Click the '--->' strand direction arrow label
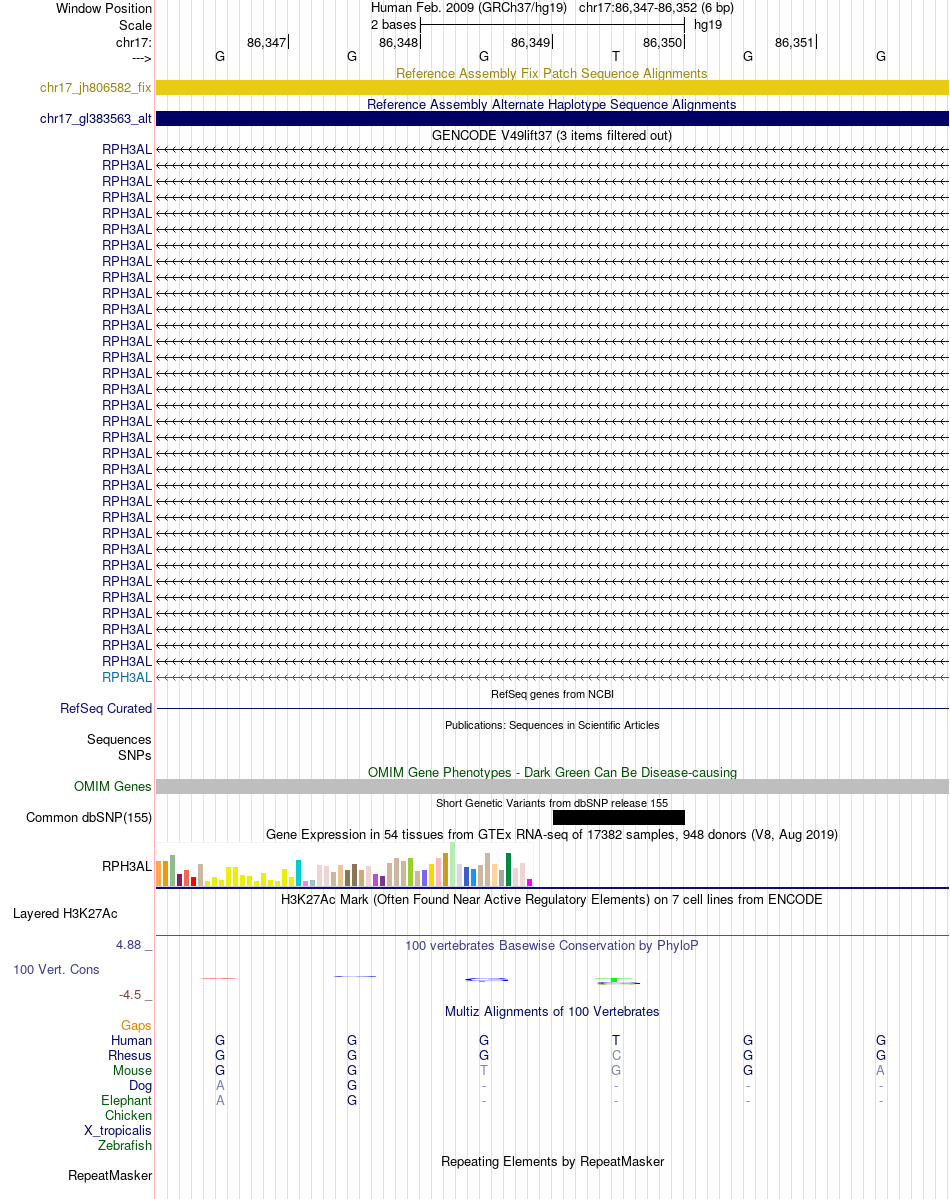This screenshot has height=1199, width=950. (x=142, y=58)
